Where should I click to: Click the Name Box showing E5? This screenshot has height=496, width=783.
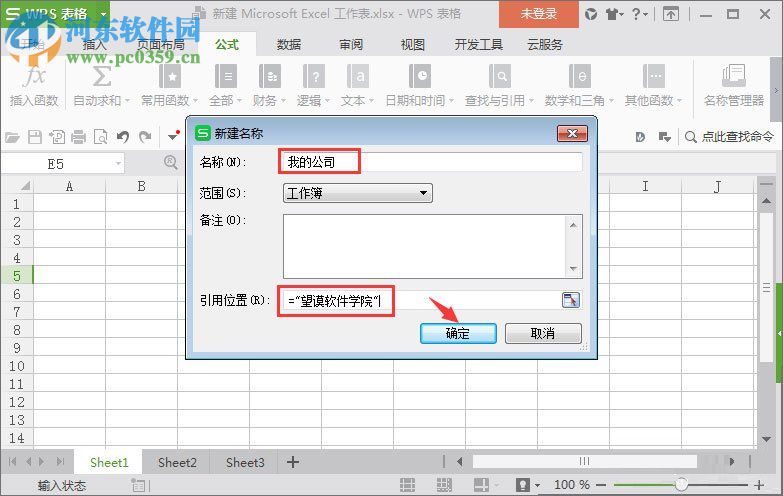tap(56, 164)
